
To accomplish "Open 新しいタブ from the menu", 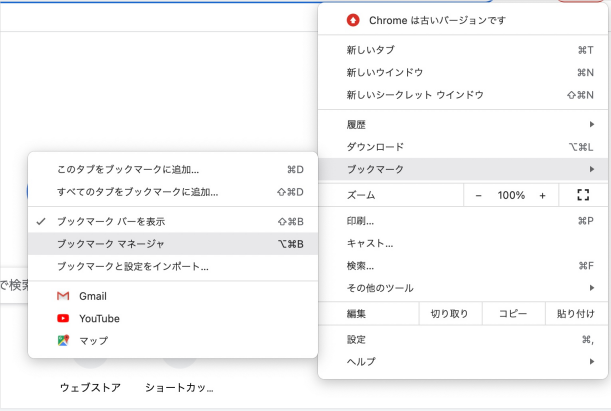I will [463, 50].
